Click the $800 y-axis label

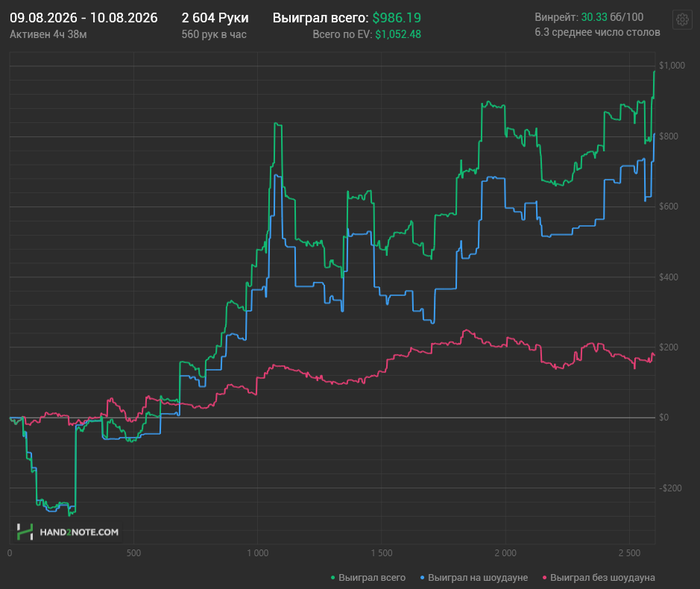[668, 136]
